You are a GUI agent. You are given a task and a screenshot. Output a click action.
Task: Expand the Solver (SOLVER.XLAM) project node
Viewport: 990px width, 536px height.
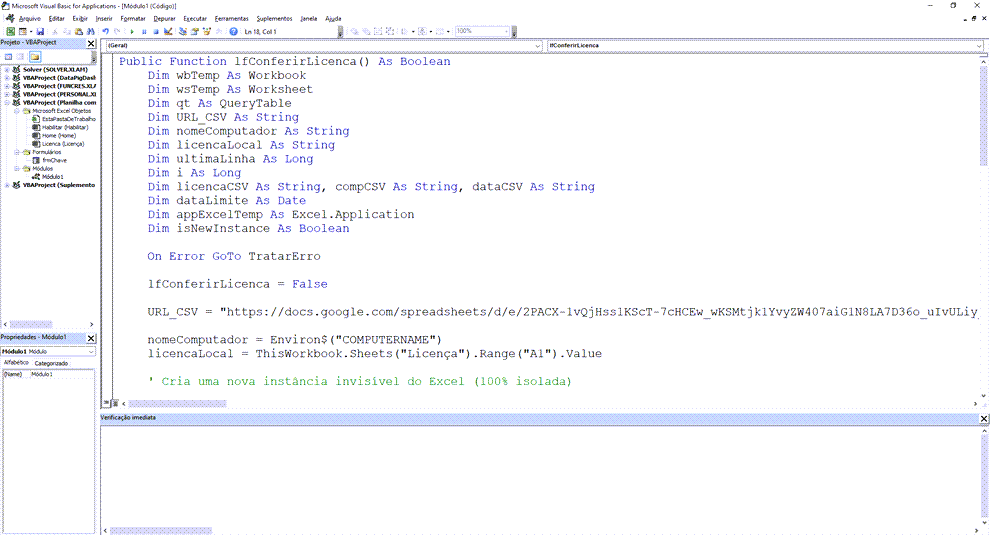(6, 69)
